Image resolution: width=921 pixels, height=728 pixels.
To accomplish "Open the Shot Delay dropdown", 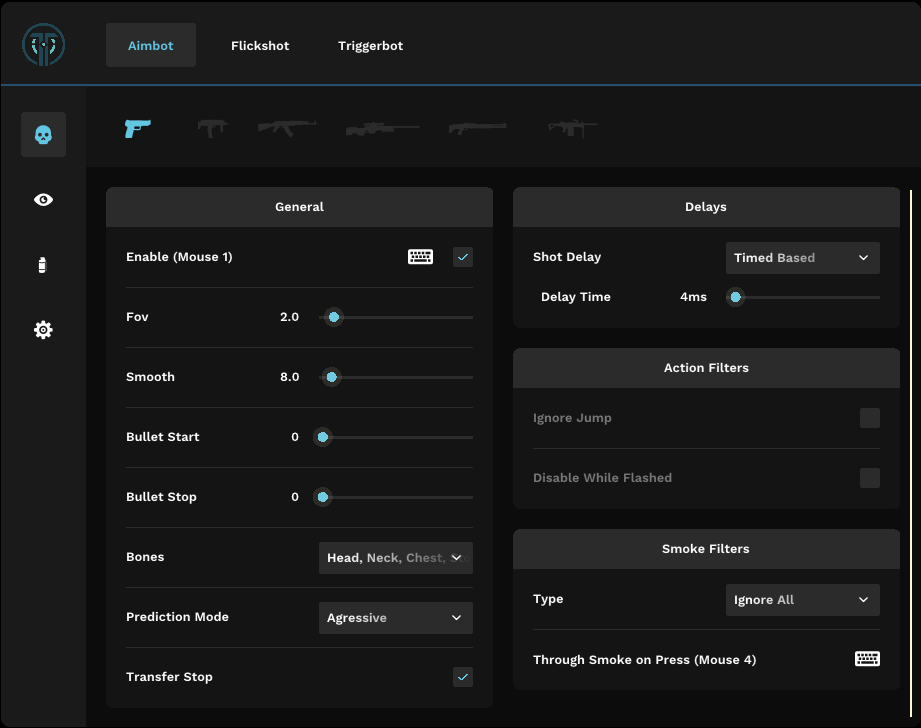I will click(x=802, y=258).
